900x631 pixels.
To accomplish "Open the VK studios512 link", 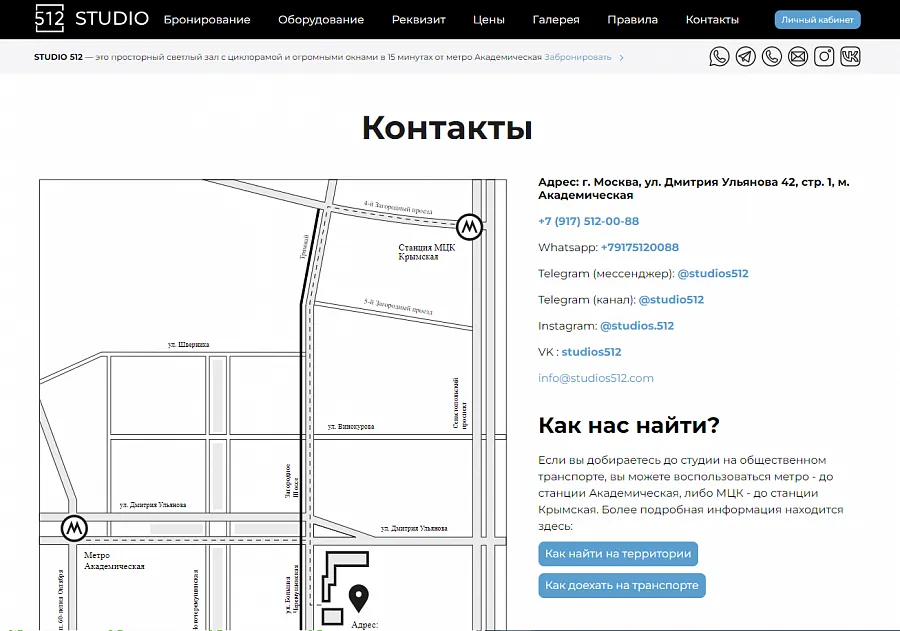I will pos(591,352).
